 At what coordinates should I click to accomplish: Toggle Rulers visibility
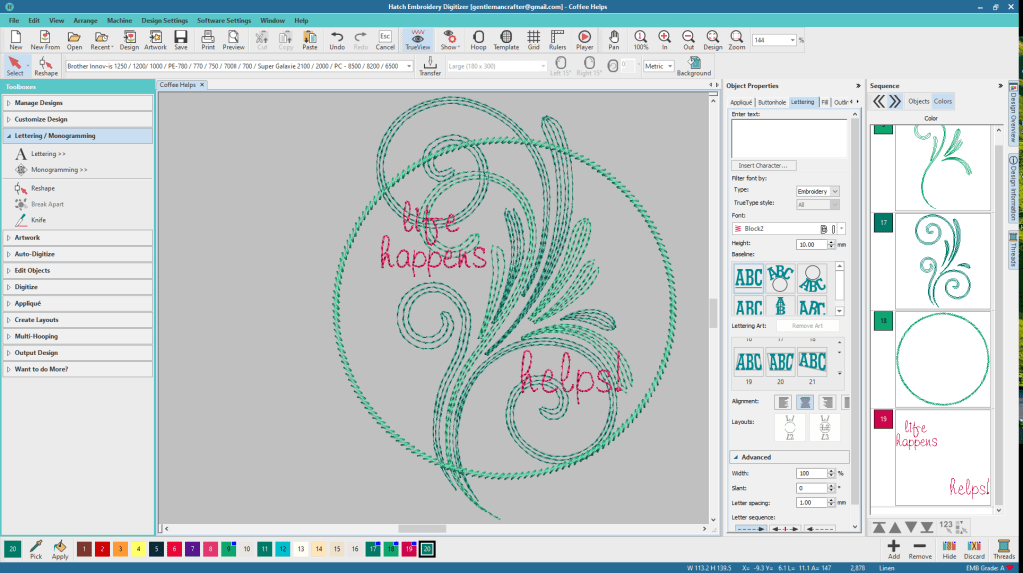point(557,39)
